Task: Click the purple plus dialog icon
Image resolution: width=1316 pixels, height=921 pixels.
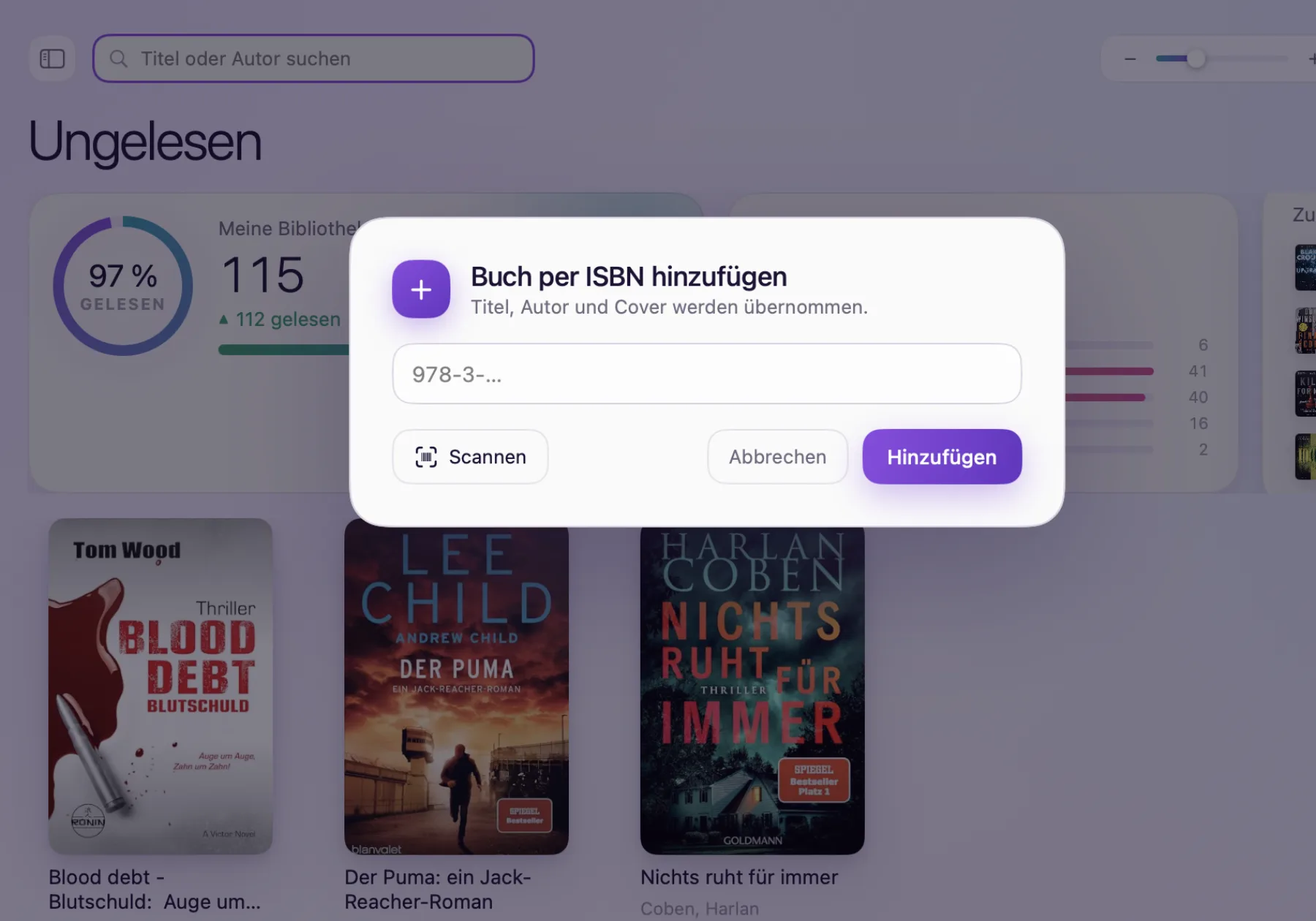Action: coord(421,289)
